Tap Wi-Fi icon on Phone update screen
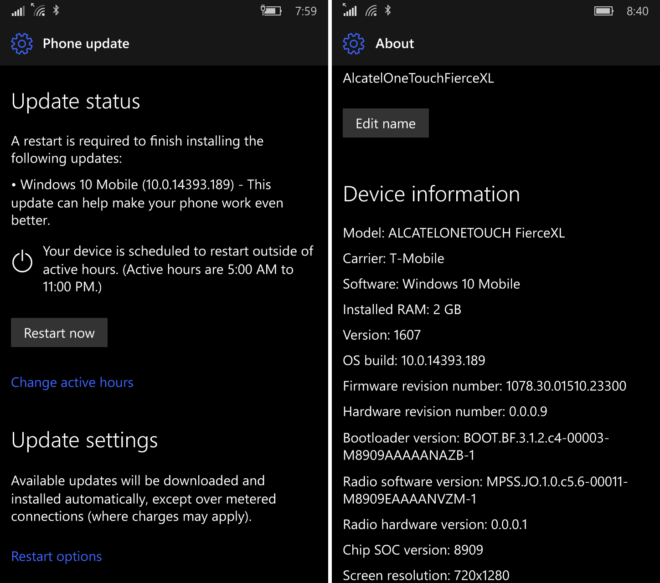The height and width of the screenshot is (583, 660). [x=38, y=10]
